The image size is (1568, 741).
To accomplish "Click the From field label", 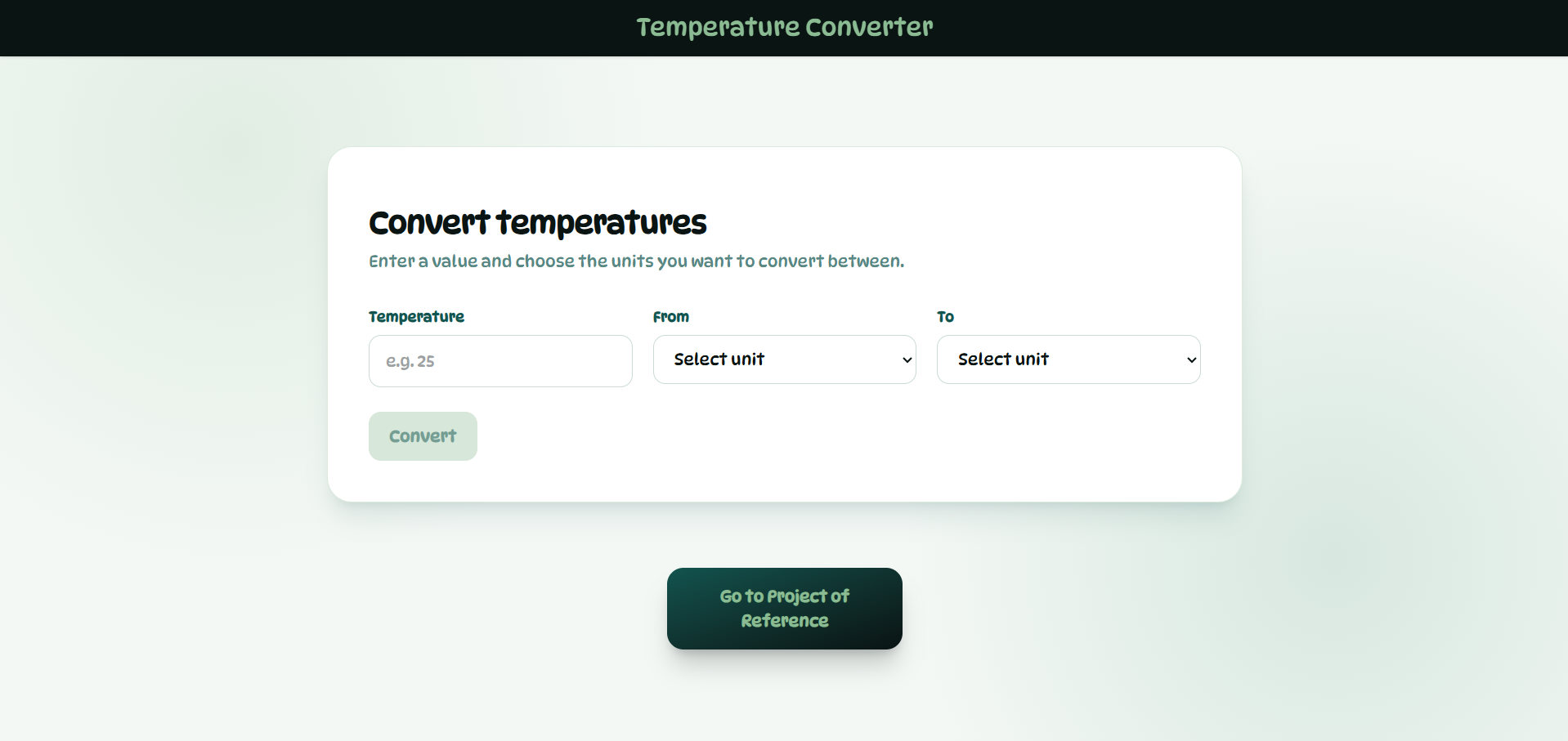I will pyautogui.click(x=670, y=317).
